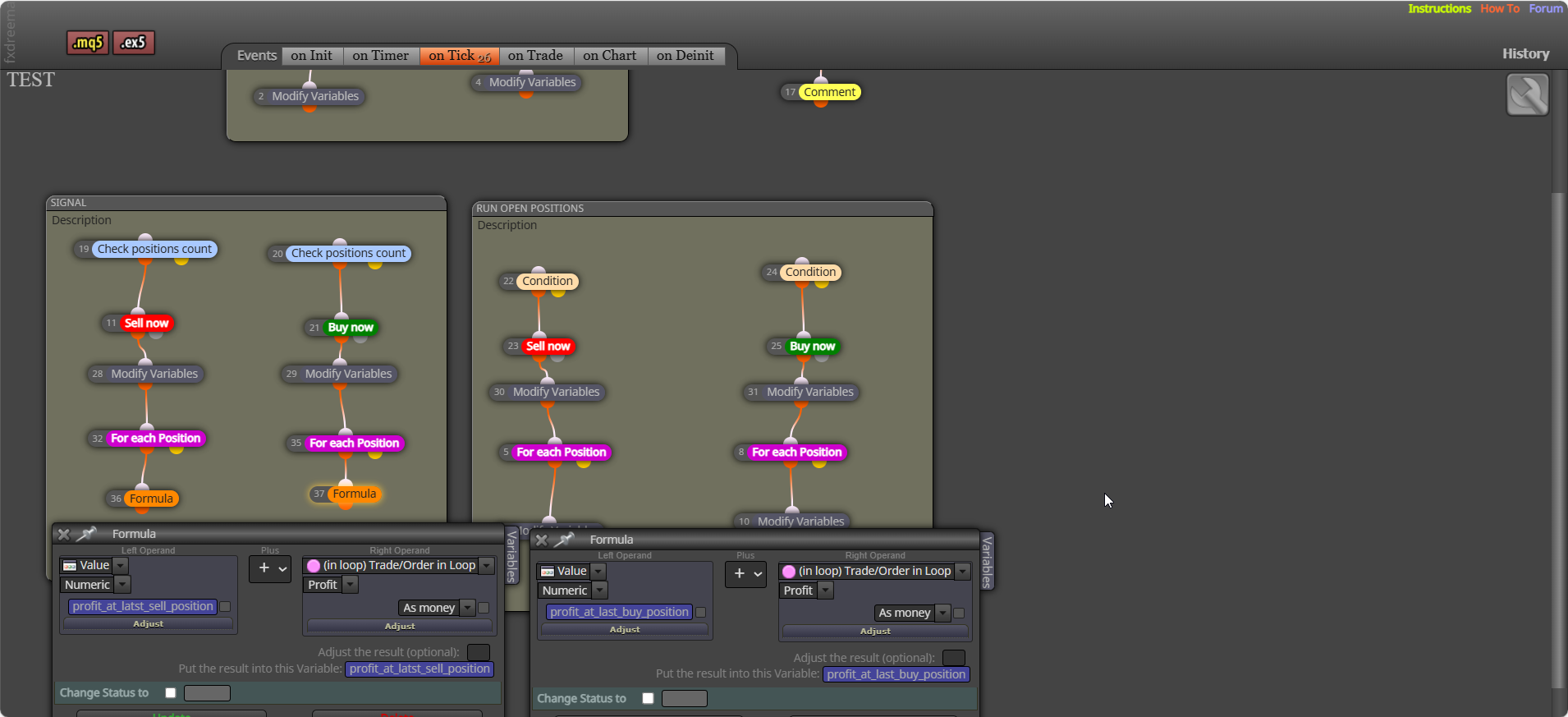Toggle Change Status to checkbox in left Formula

point(171,693)
